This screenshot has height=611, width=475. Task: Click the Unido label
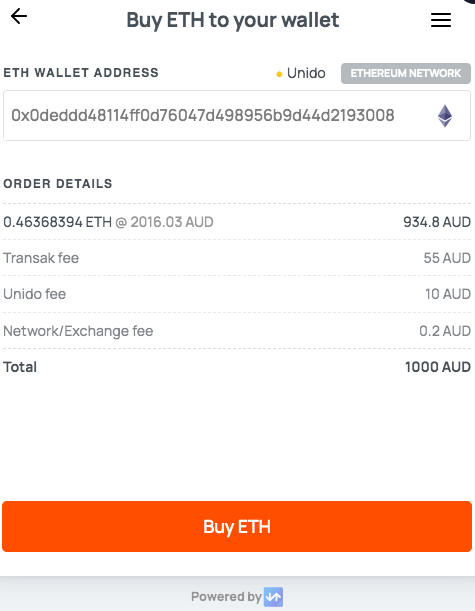[306, 73]
